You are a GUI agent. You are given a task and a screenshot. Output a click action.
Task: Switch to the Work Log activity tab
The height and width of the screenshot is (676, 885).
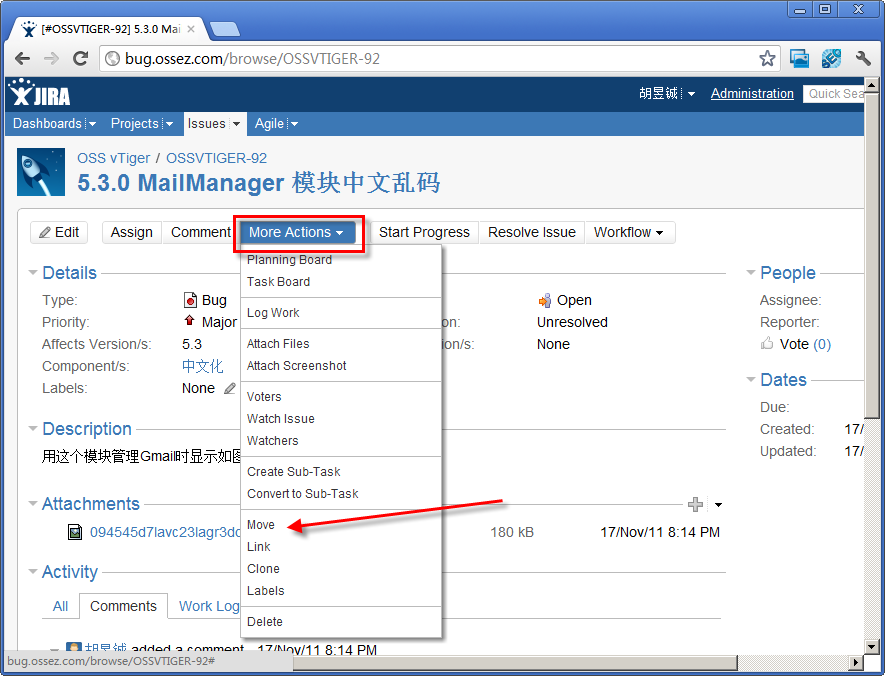point(208,607)
